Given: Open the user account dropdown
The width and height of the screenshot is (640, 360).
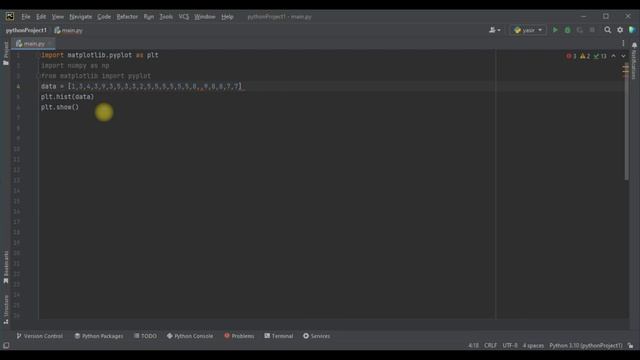Looking at the screenshot, I should pos(495,30).
